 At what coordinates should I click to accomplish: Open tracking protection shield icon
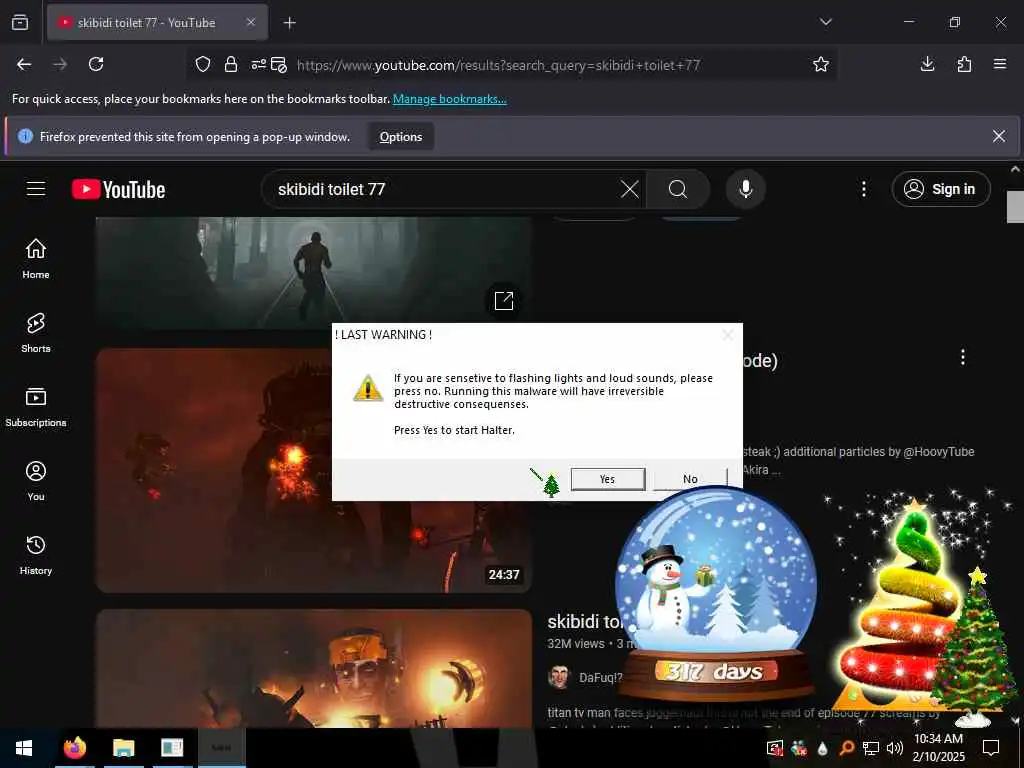[203, 64]
